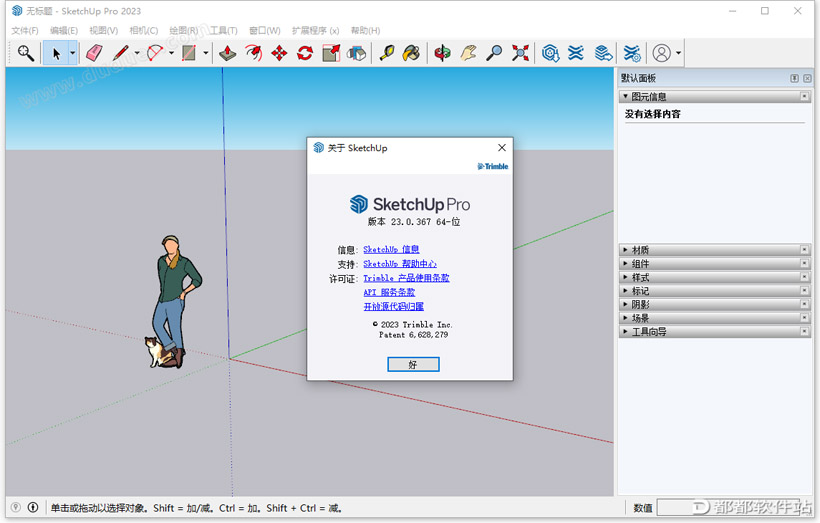820x523 pixels.
Task: Open the 扩展程序 (x) menu
Action: click(315, 30)
